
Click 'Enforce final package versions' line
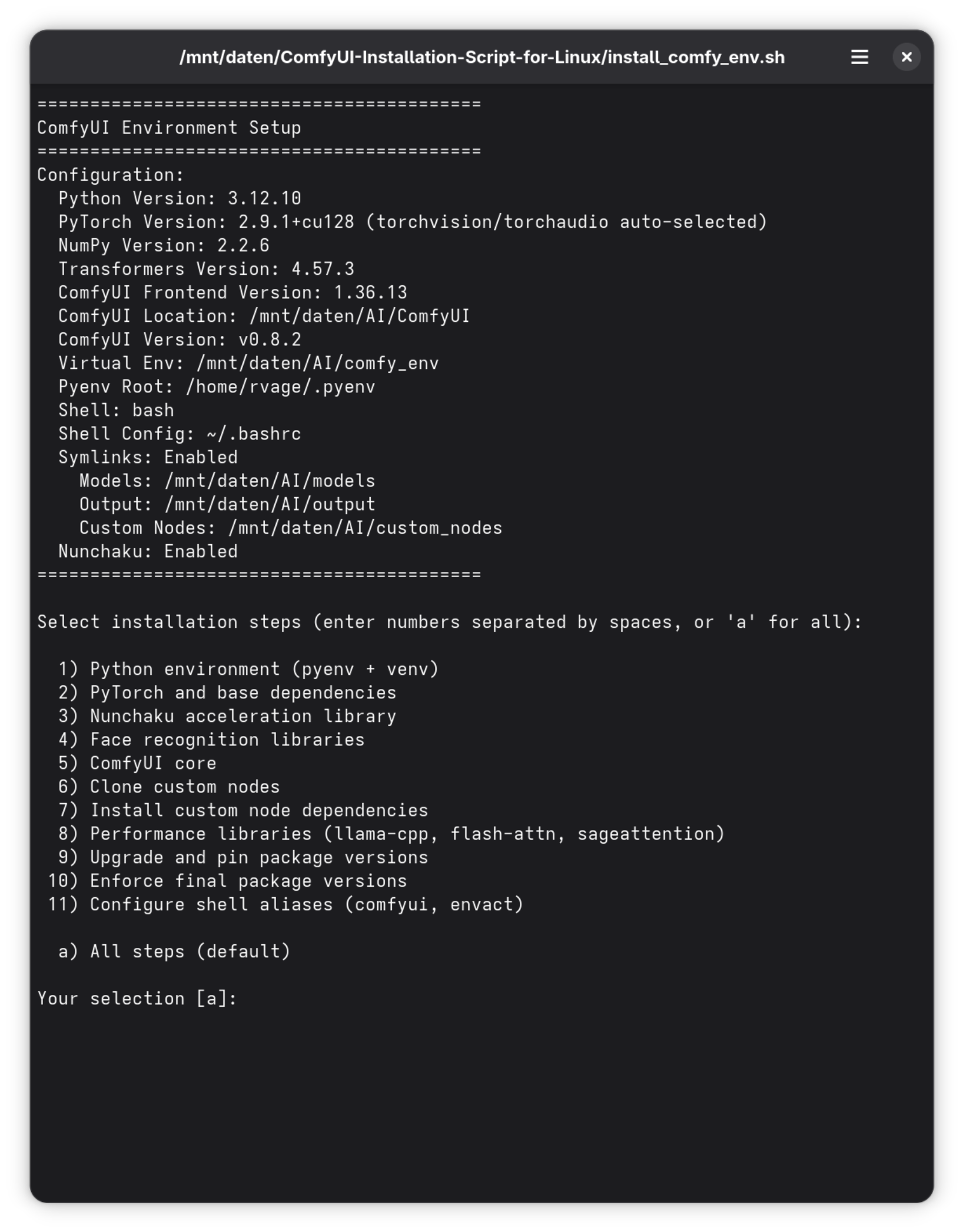[227, 881]
